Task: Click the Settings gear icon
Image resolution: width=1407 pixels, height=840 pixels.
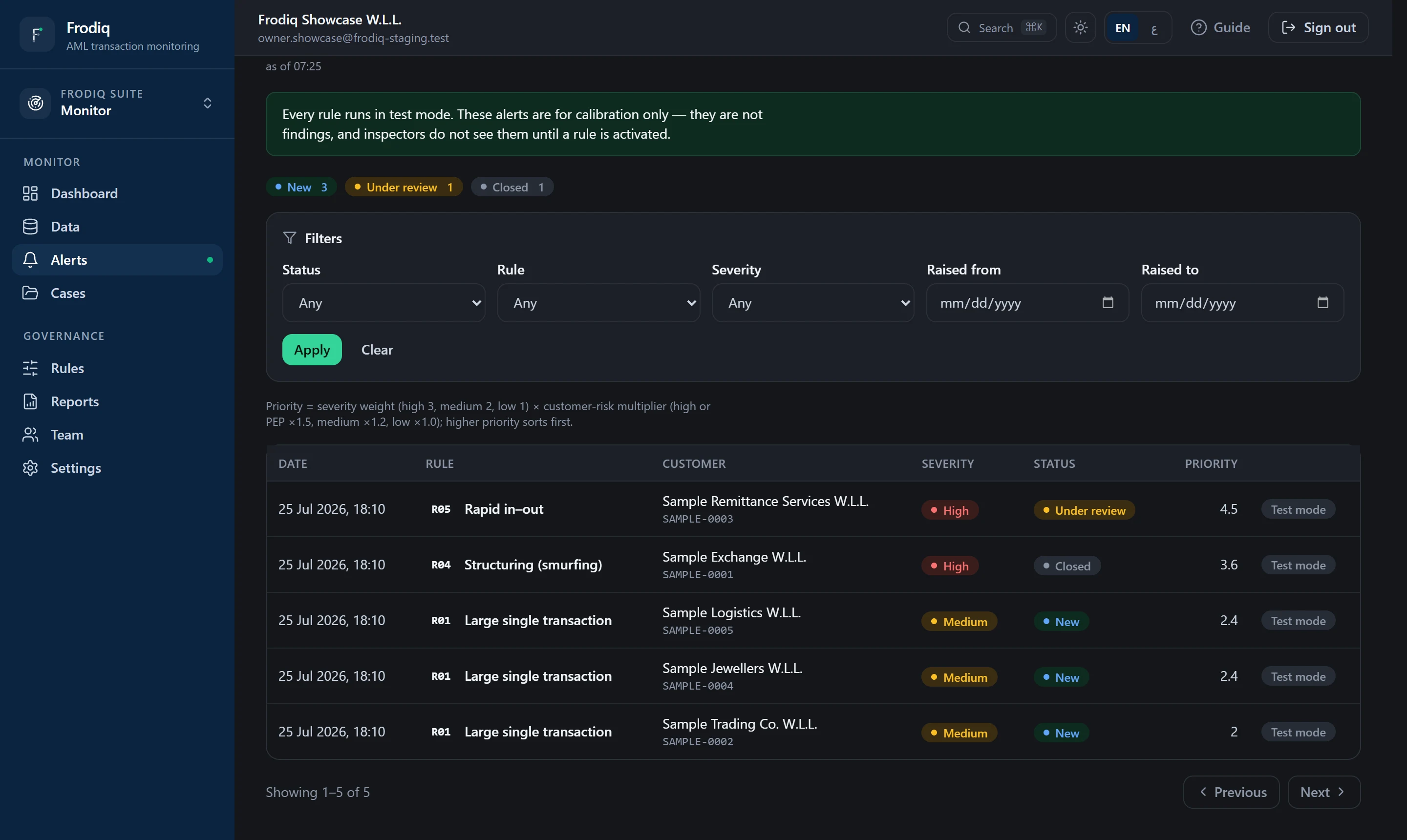Action: [x=30, y=468]
